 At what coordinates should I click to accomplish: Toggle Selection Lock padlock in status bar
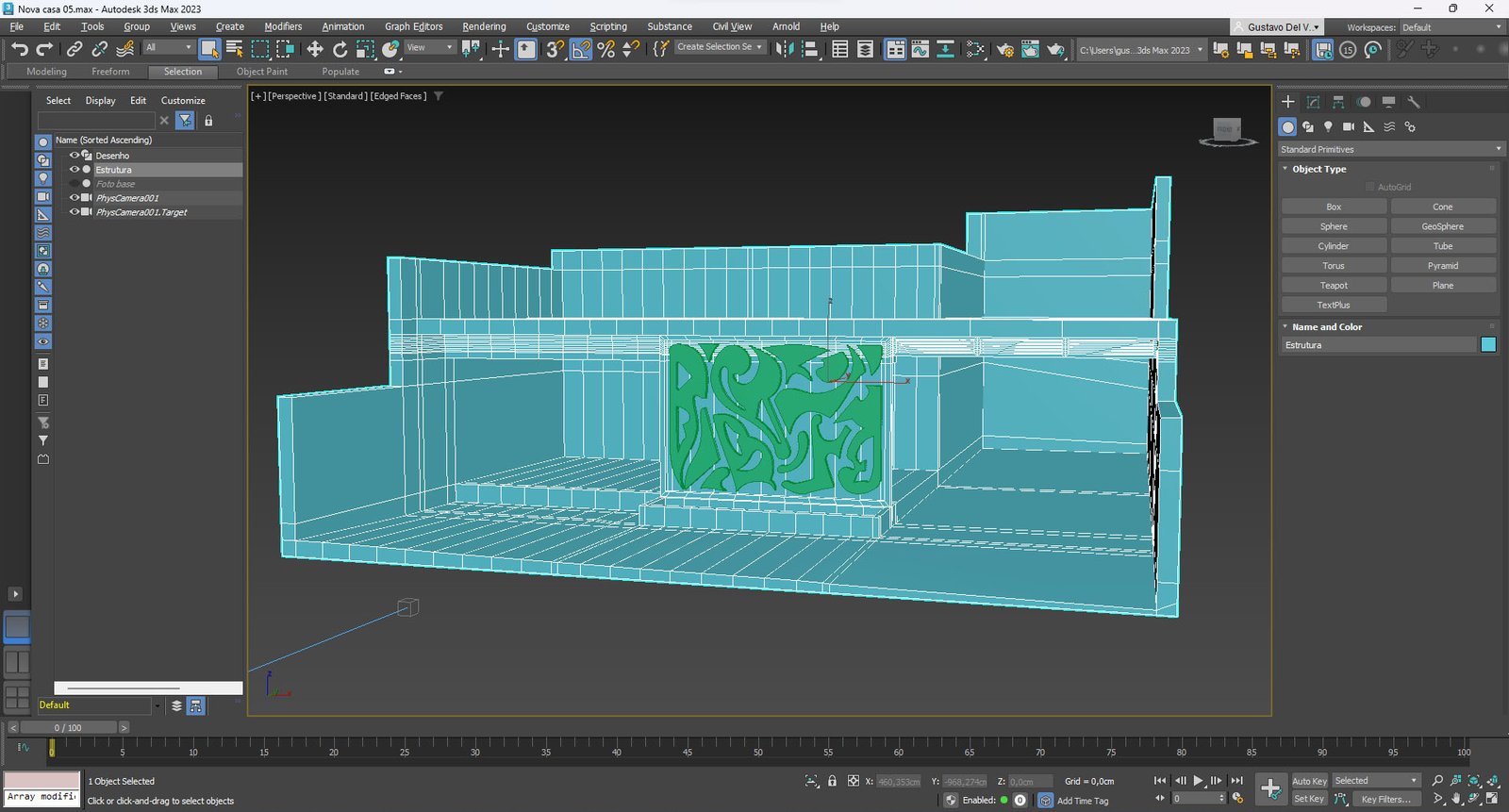click(832, 781)
